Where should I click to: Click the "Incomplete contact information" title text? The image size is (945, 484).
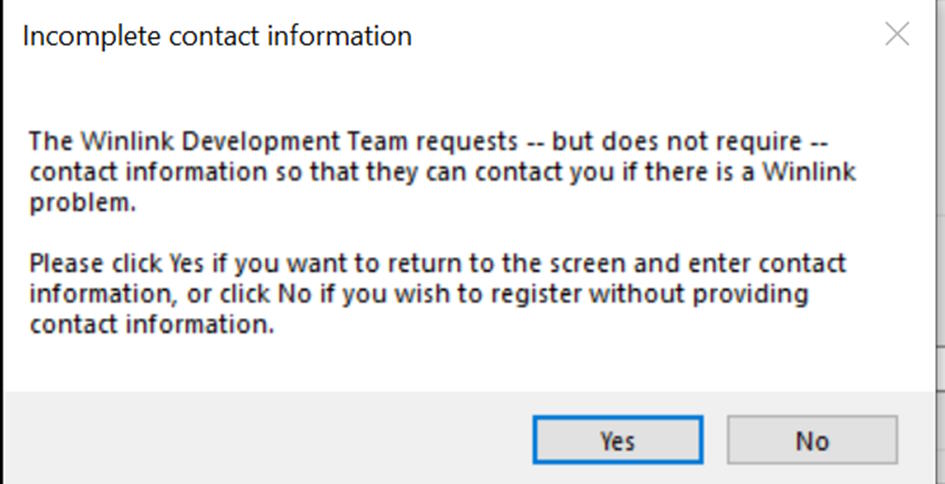point(216,37)
